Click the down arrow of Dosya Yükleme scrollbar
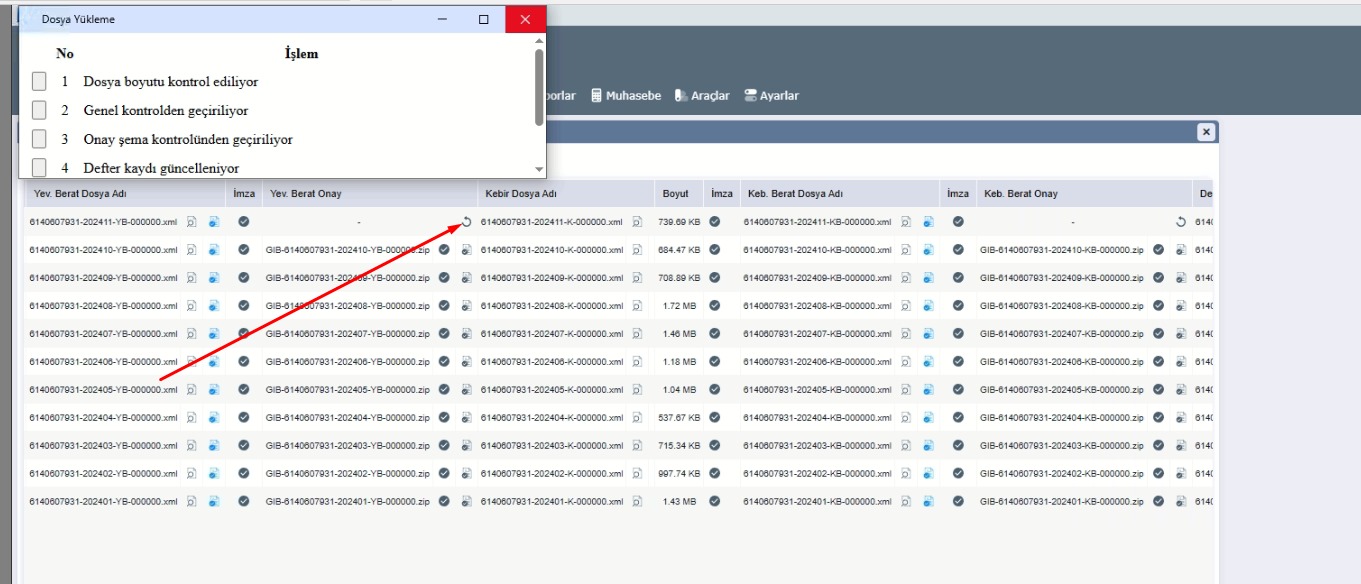Image resolution: width=1361 pixels, height=584 pixels. [x=540, y=171]
